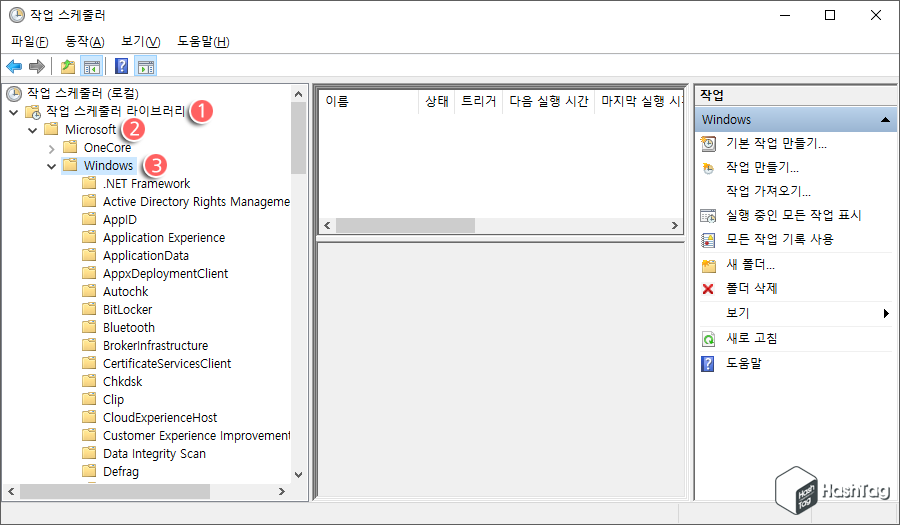The height and width of the screenshot is (525, 900).
Task: Select the CertificateServicesClient folder
Action: coord(167,364)
